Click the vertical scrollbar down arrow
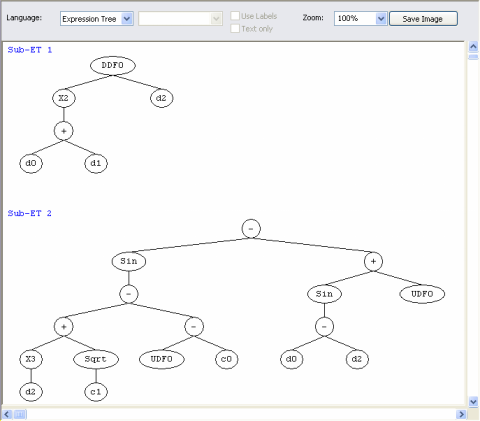The image size is (480, 421). pyautogui.click(x=473, y=401)
